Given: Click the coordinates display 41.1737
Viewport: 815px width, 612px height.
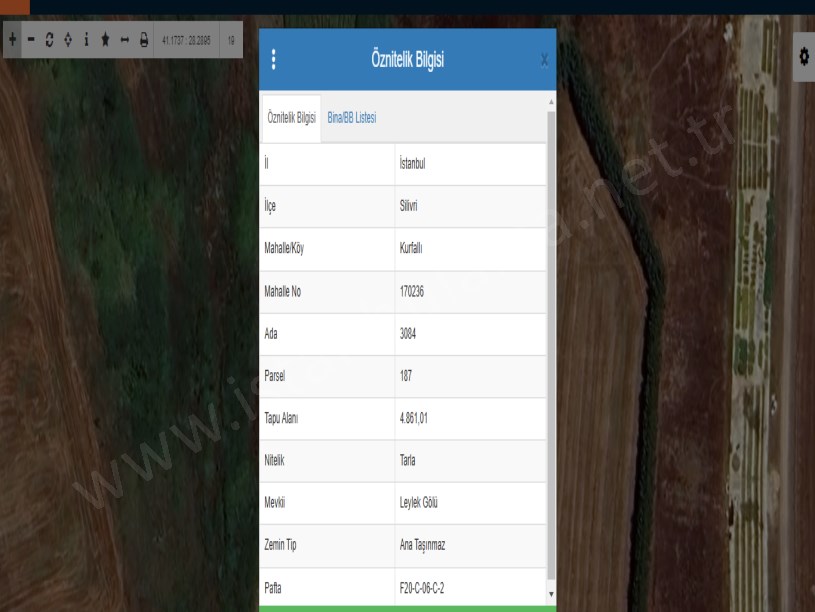Looking at the screenshot, I should click(185, 40).
